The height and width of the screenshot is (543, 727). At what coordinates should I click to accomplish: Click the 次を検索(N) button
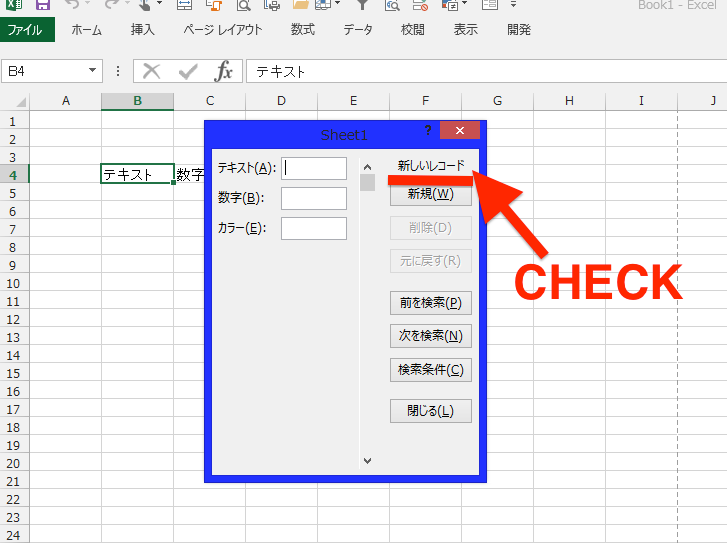430,337
